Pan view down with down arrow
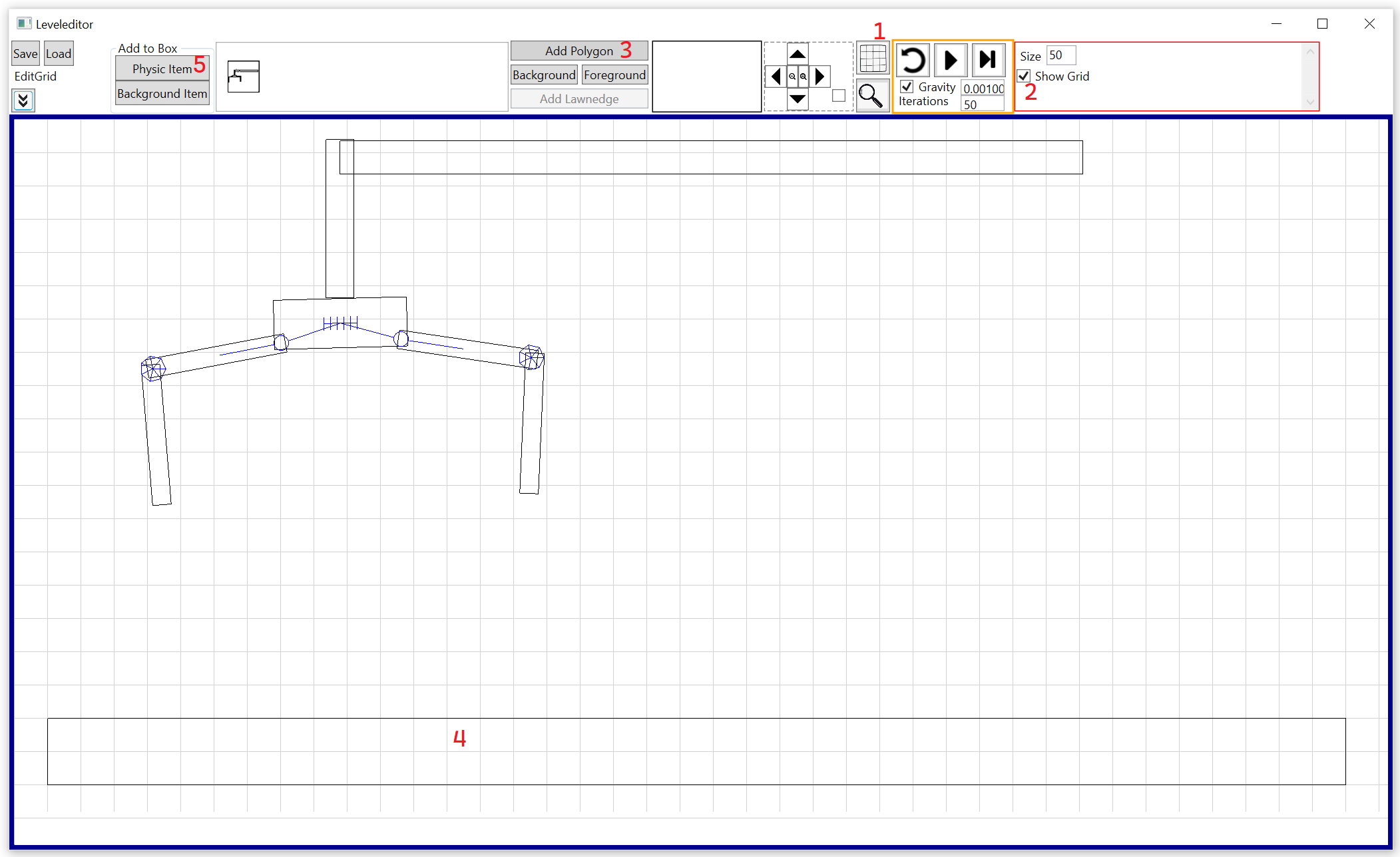1400x857 pixels. (x=798, y=99)
